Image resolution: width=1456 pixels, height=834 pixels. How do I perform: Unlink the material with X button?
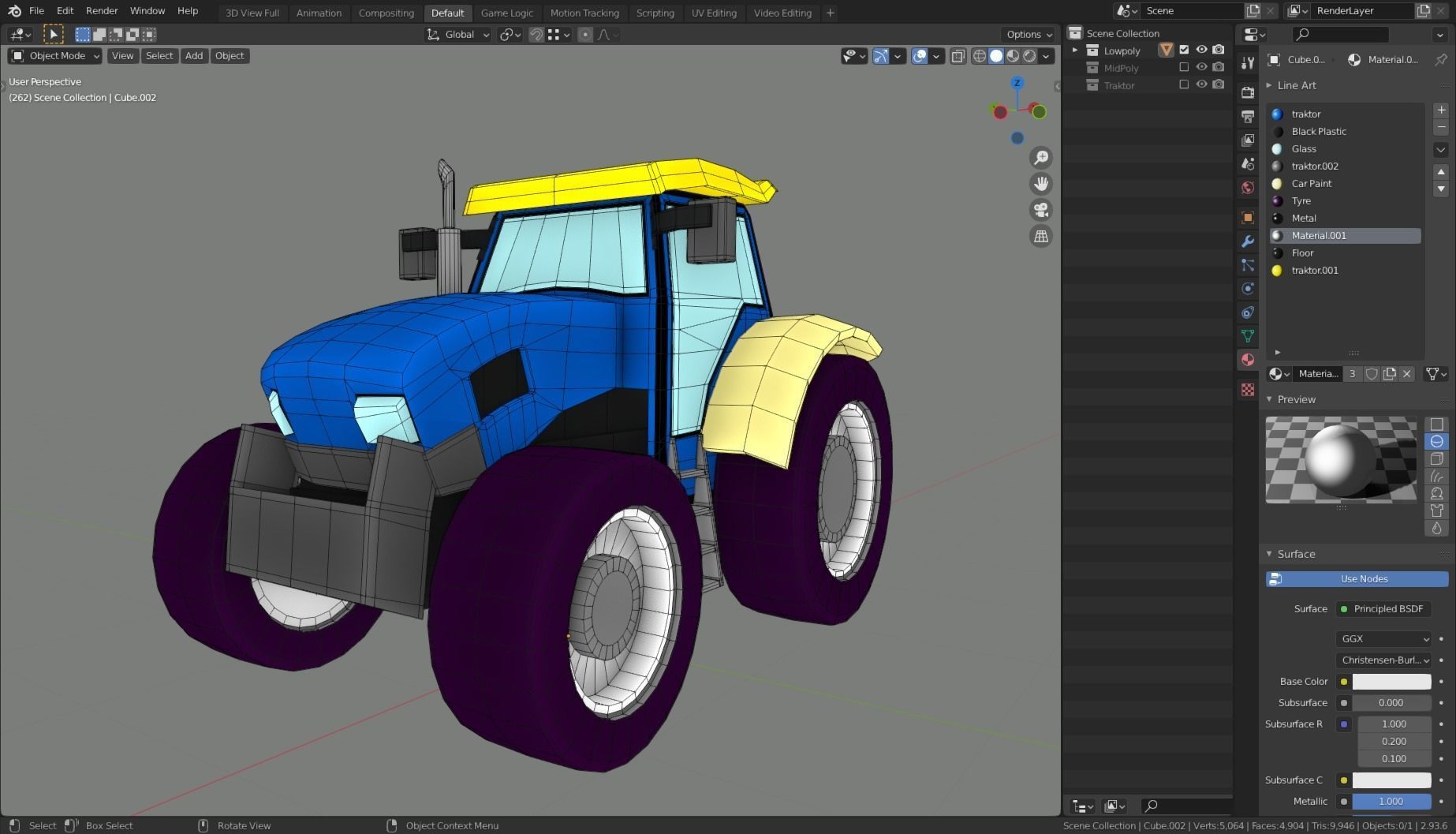(x=1406, y=374)
